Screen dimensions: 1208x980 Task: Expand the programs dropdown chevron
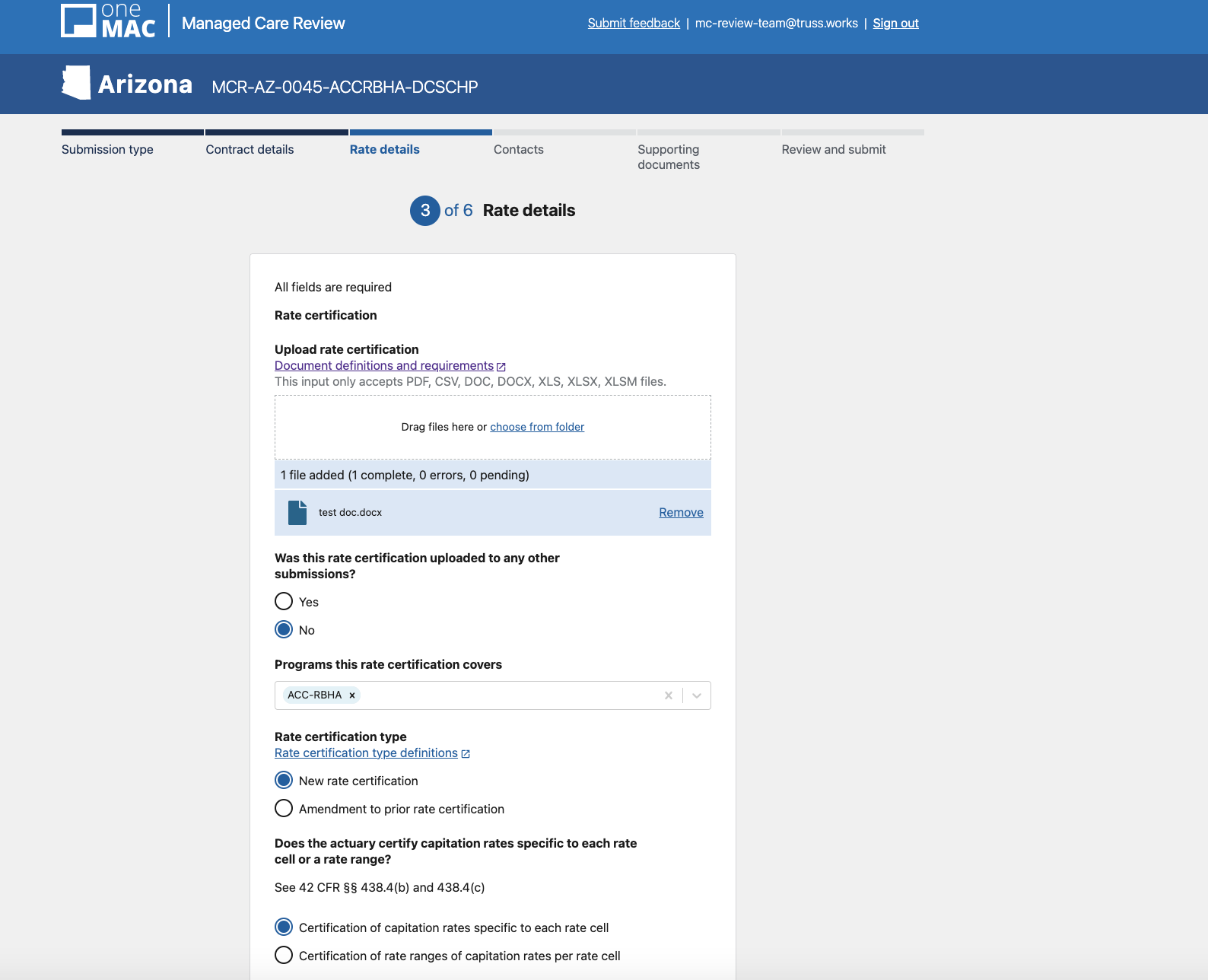(697, 695)
